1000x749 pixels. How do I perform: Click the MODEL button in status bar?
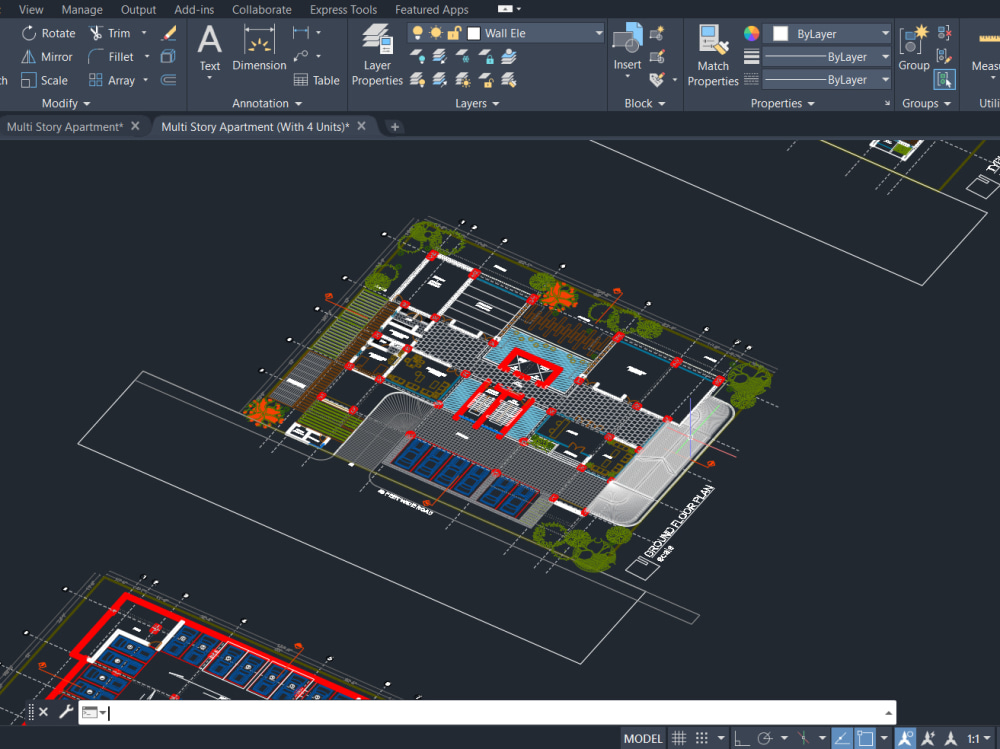click(x=643, y=737)
